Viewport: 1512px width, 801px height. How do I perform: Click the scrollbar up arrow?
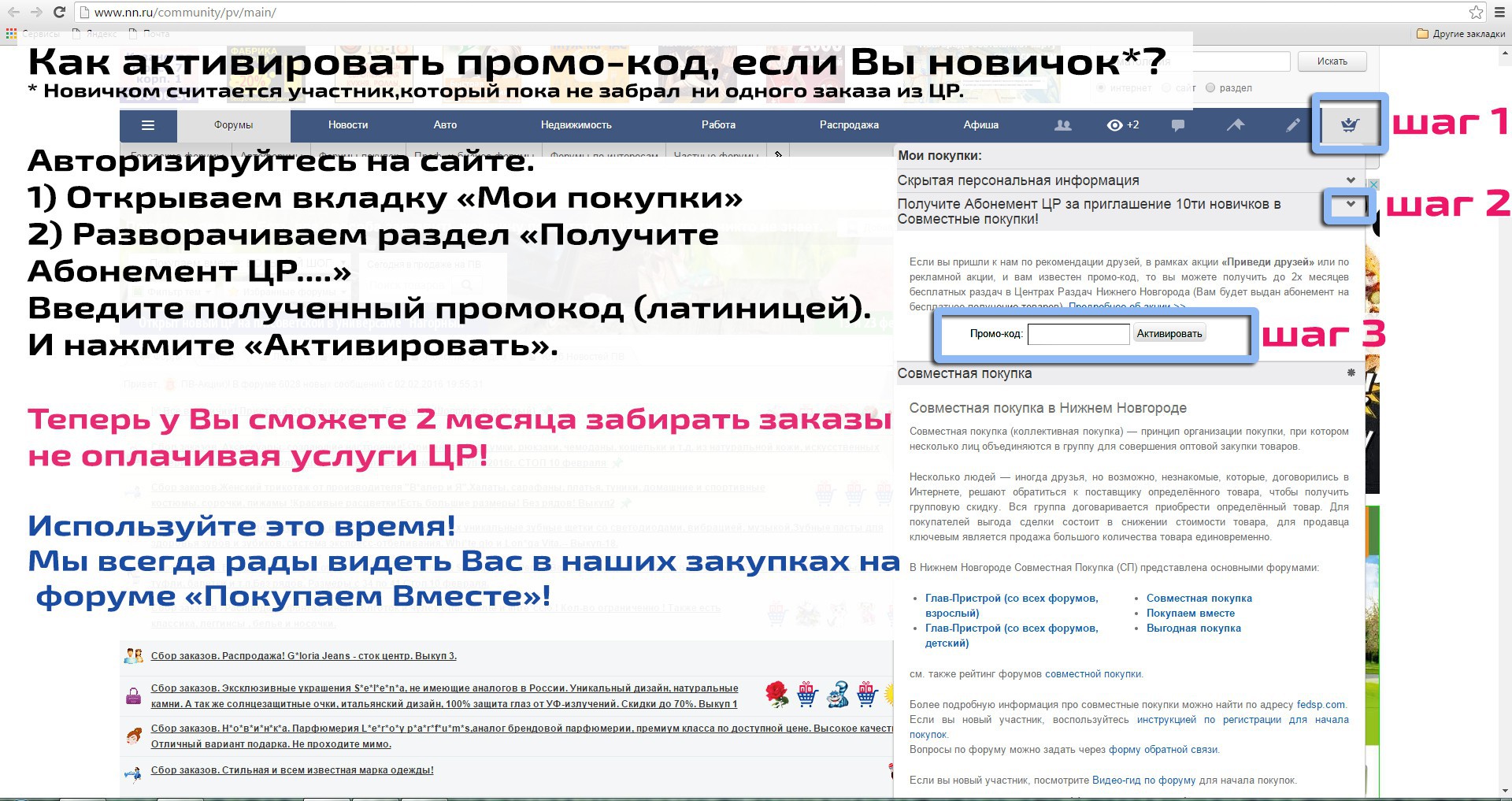click(x=1505, y=51)
